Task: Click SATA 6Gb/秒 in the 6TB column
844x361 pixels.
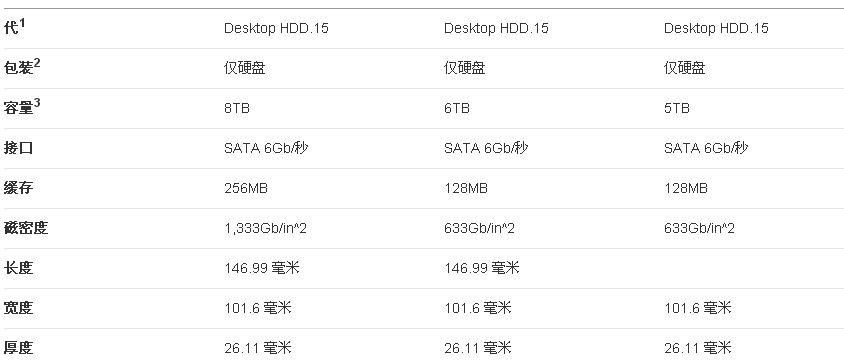Action: [486, 148]
